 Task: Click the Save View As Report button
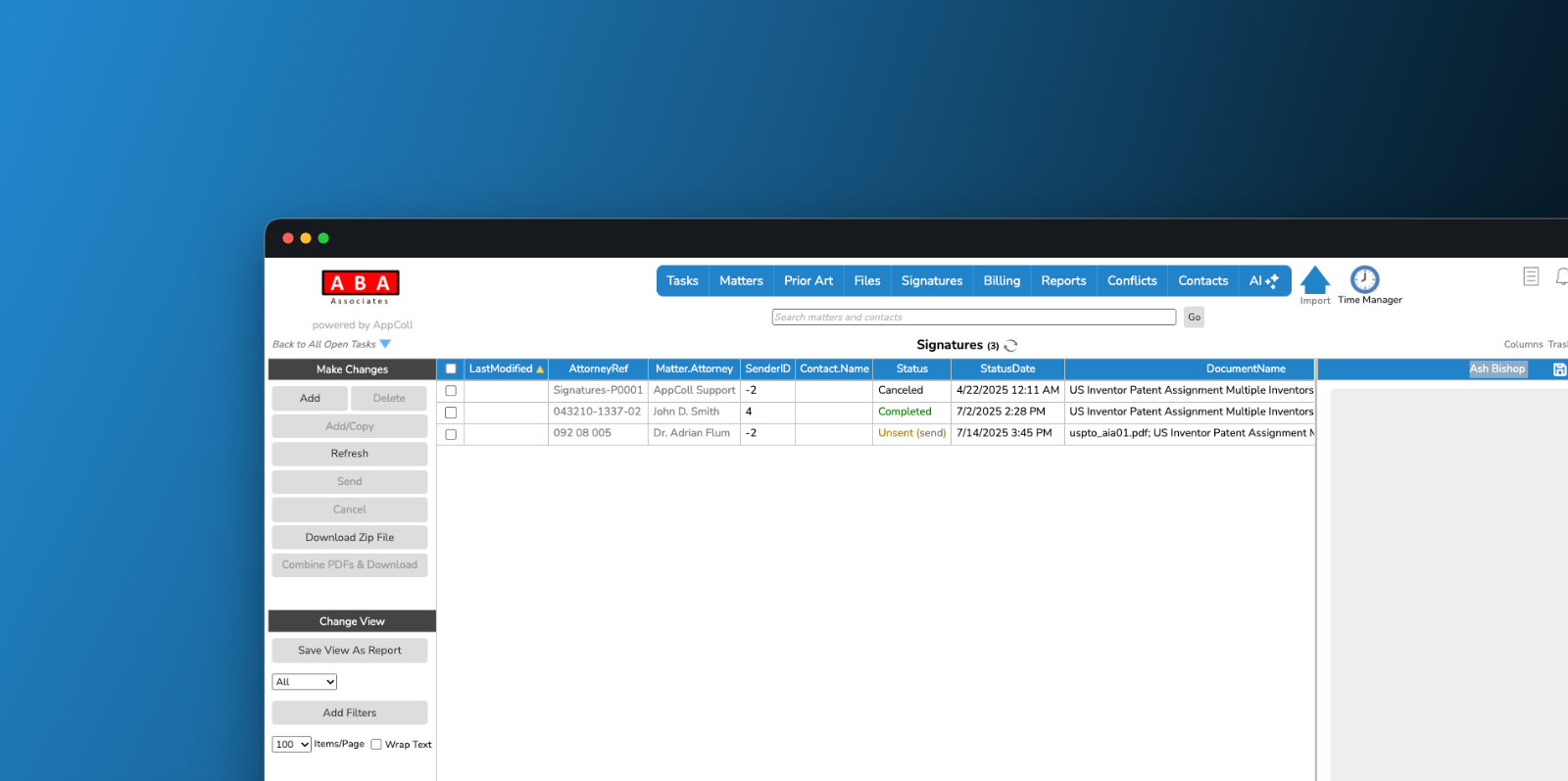[350, 651]
